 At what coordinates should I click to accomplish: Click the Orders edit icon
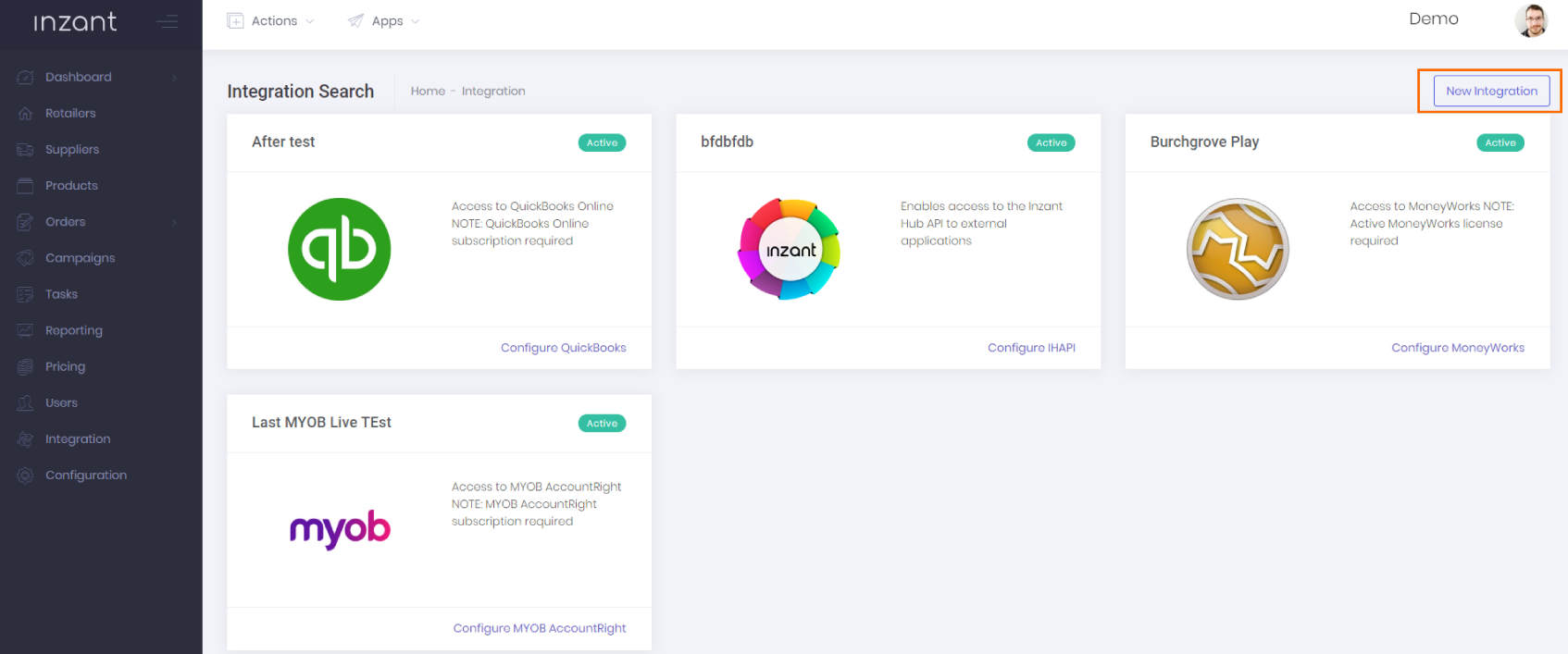25,222
